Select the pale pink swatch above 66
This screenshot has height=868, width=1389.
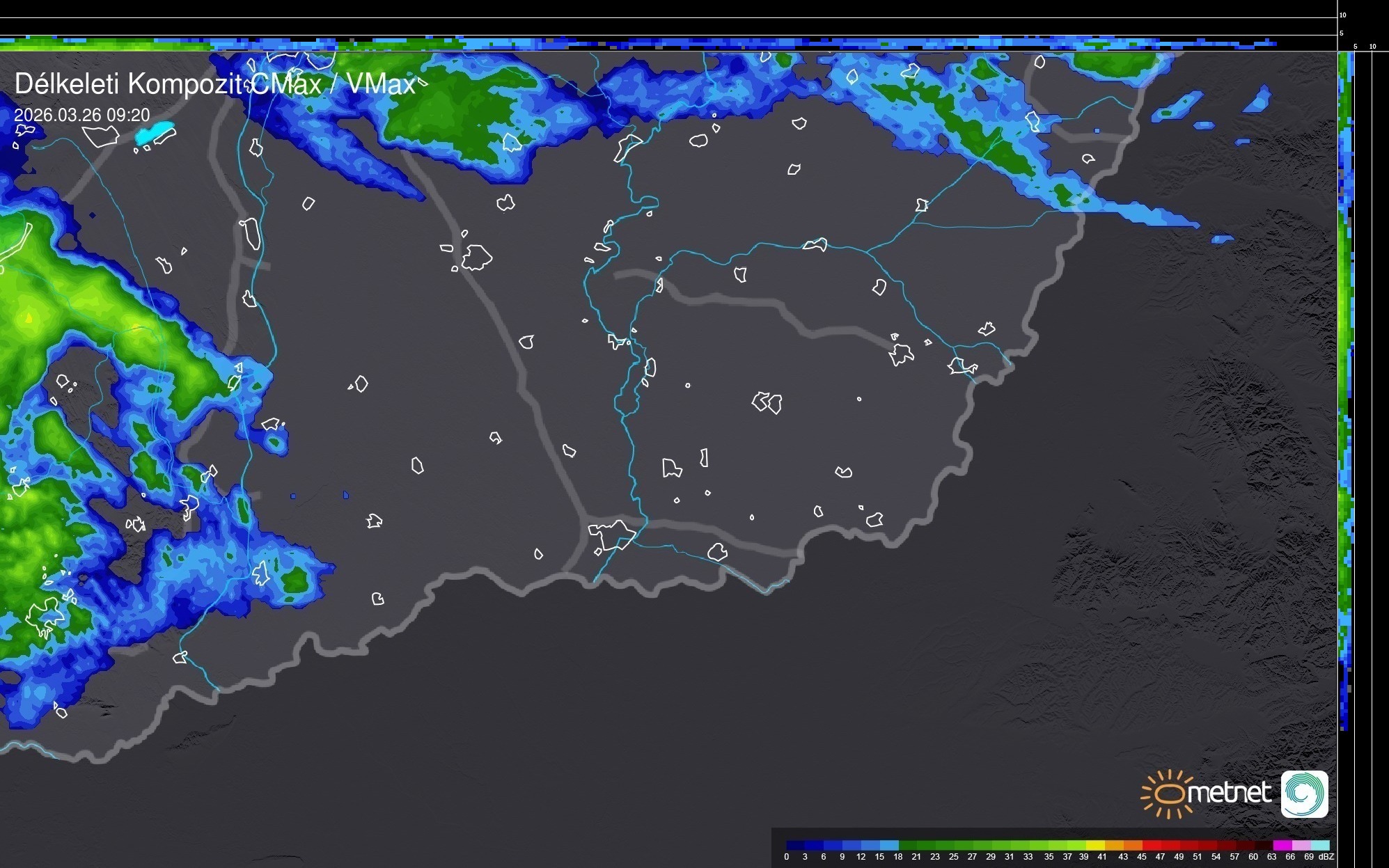coord(1301,845)
